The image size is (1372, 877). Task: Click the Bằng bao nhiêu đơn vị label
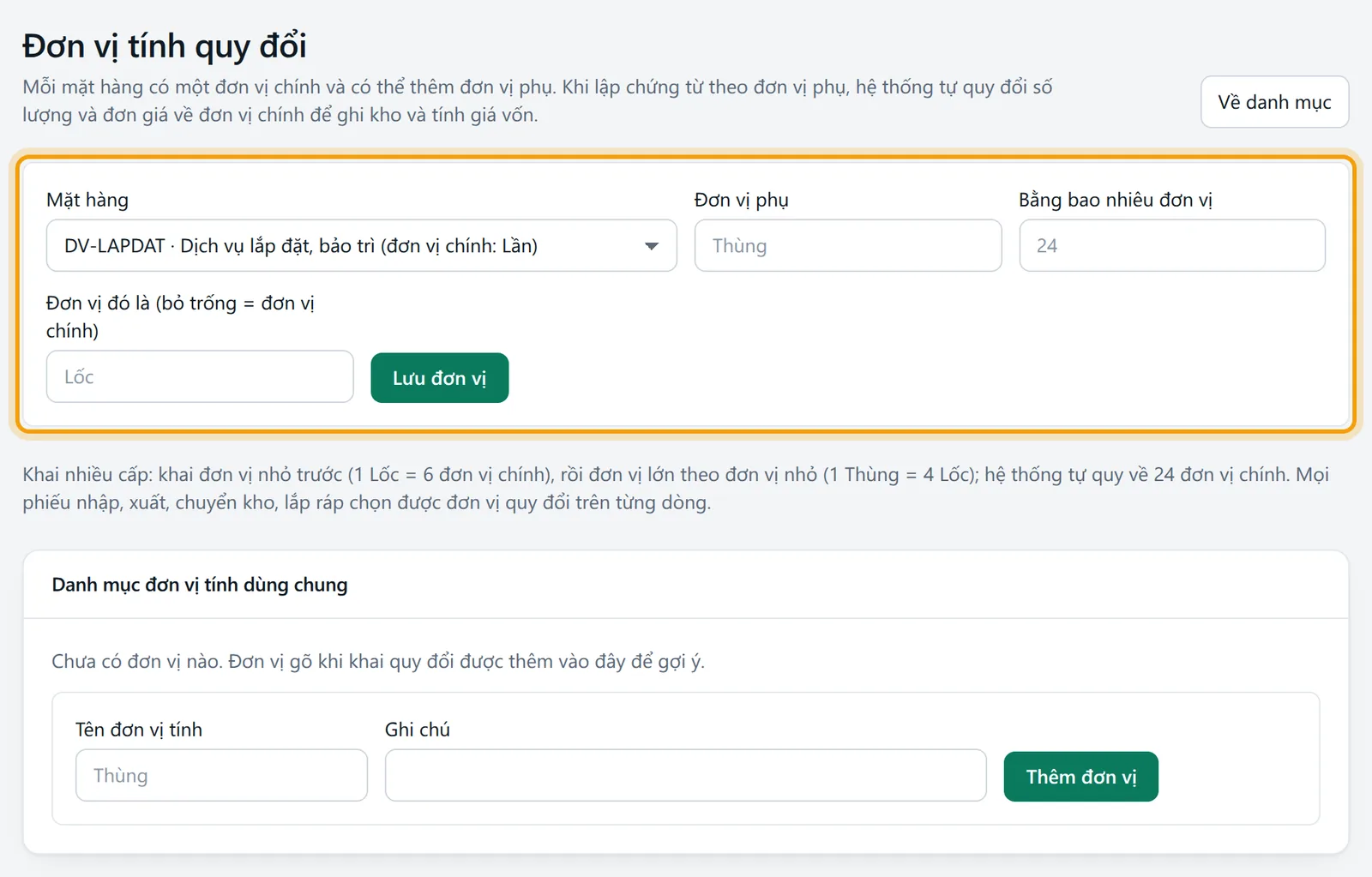coord(1116,200)
